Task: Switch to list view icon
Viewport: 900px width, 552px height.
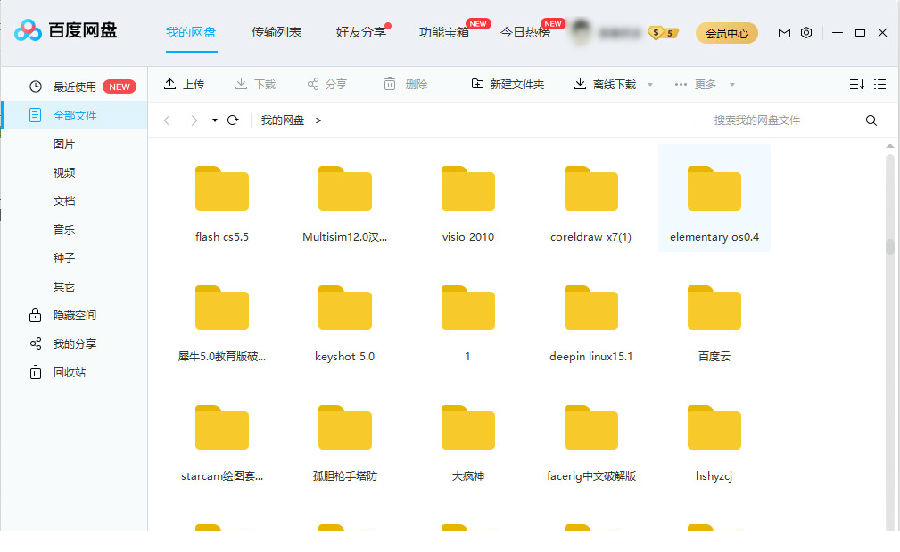Action: 880,84
